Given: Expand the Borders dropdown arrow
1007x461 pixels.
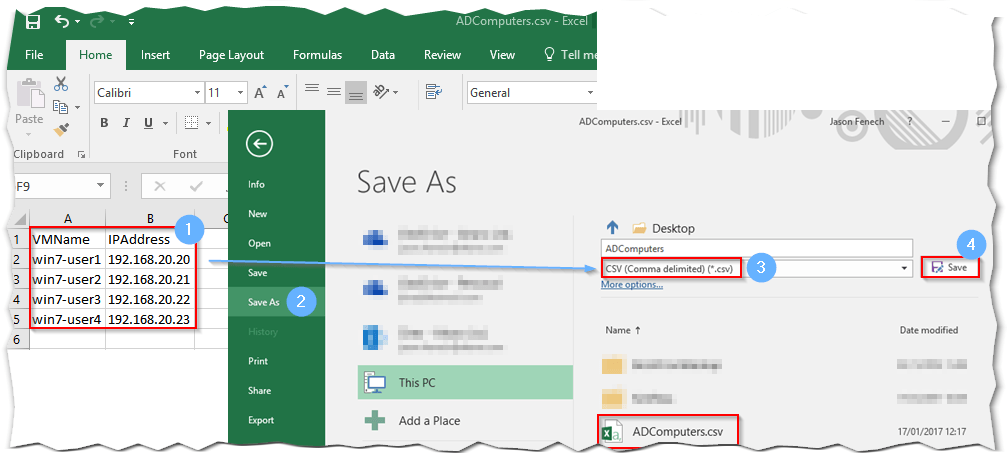Looking at the screenshot, I should point(208,123).
